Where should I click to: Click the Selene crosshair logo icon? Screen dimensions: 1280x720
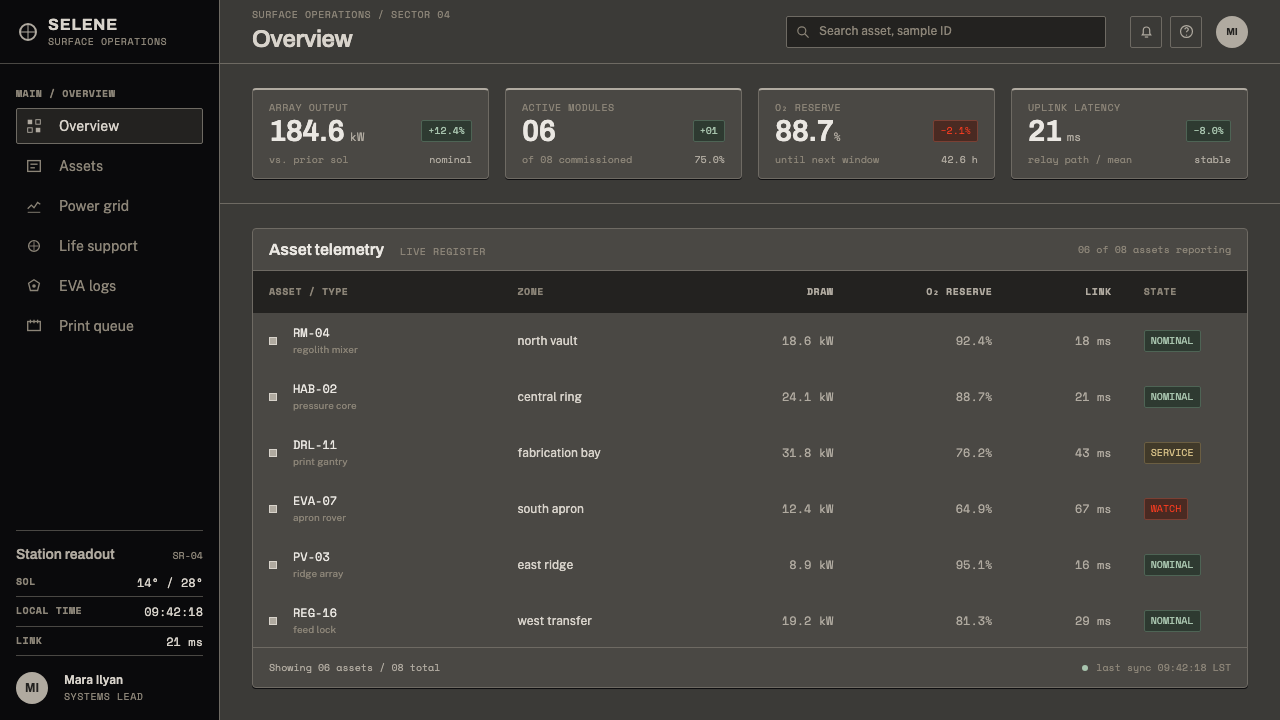28,32
